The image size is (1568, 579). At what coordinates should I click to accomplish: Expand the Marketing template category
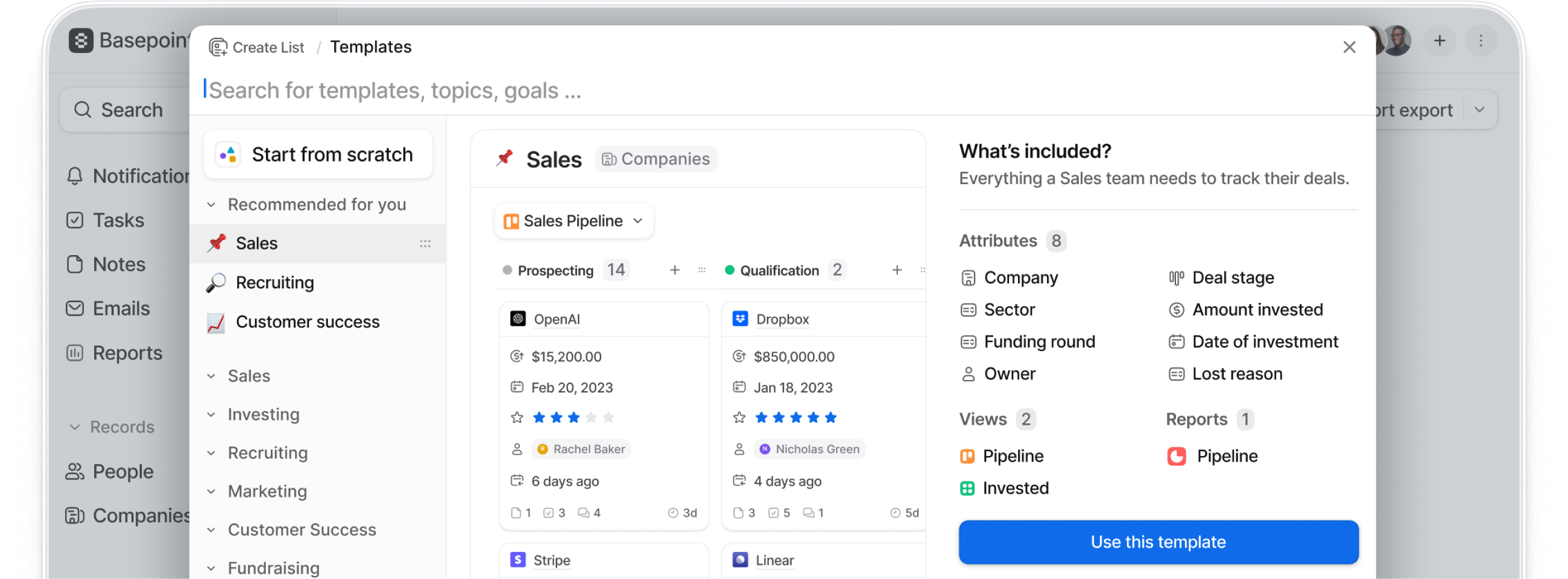[x=211, y=492]
